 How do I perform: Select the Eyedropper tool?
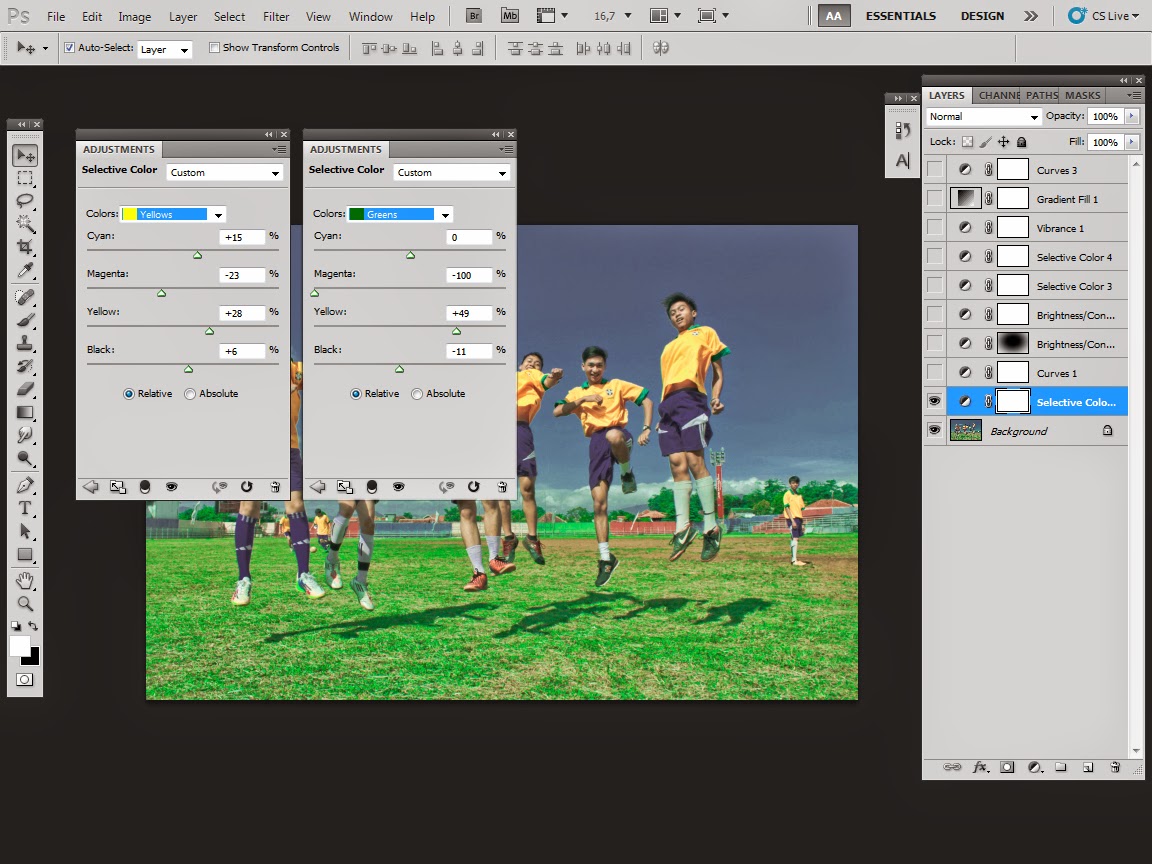25,270
